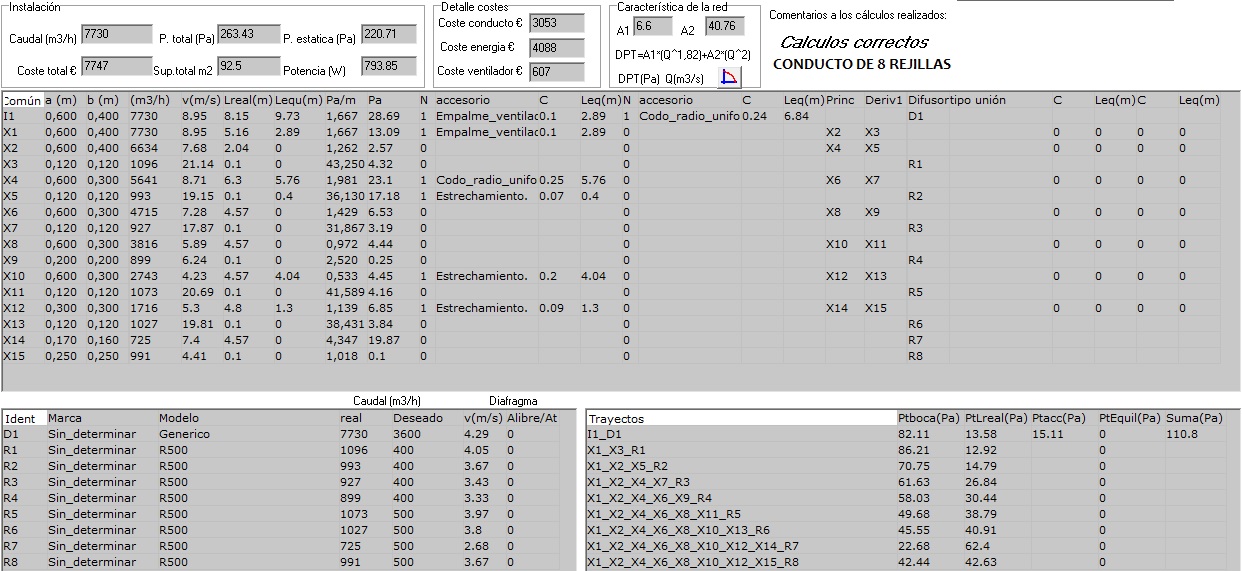Click the Coste conducto € value

tap(556, 23)
